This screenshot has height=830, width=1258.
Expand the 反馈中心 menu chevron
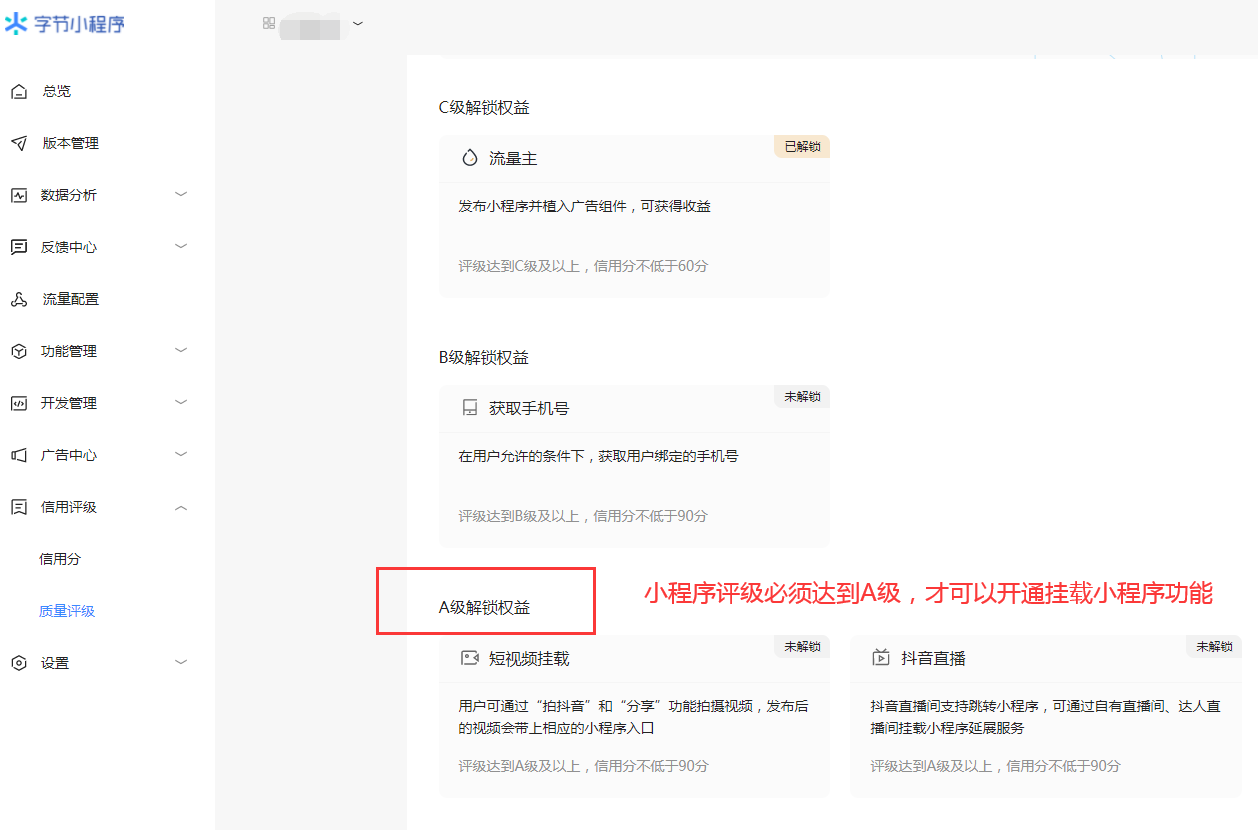[181, 246]
